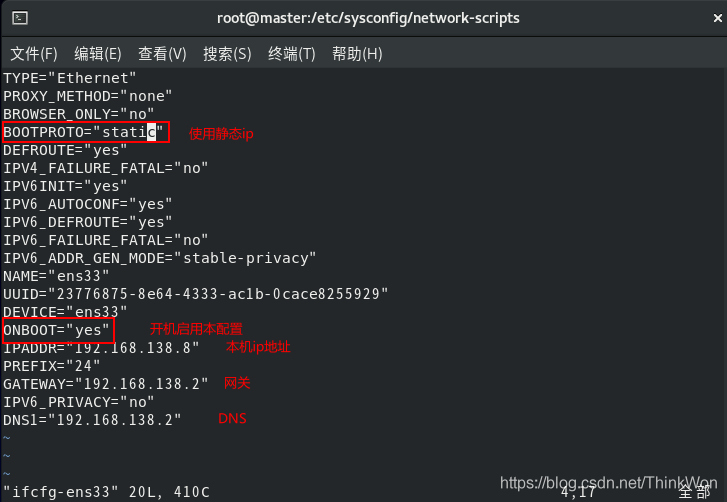
Task: Click the "ifcfg-ens33" 20L status line
Action: tap(106, 492)
